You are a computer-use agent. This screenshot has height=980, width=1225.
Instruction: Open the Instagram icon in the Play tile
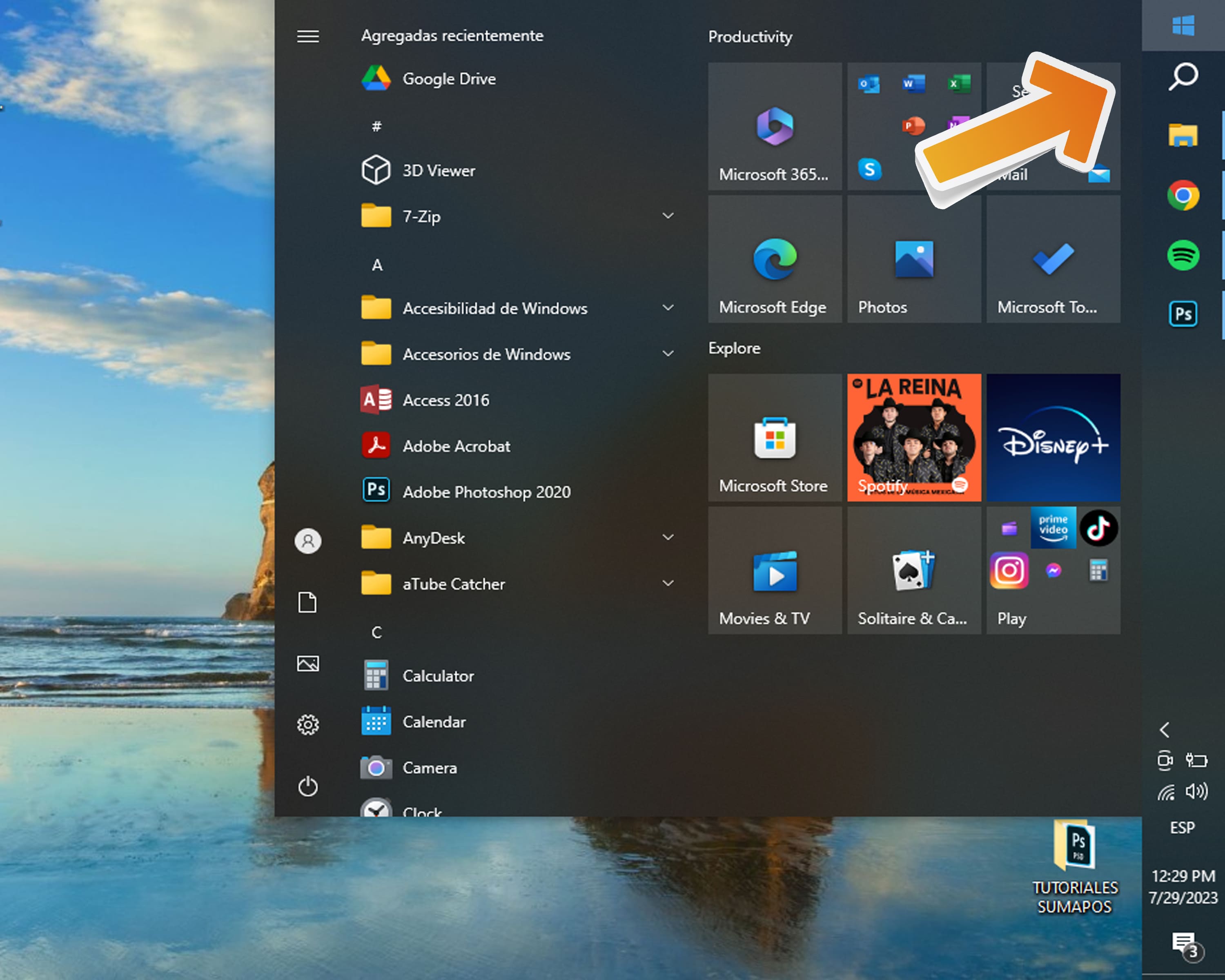[1009, 570]
